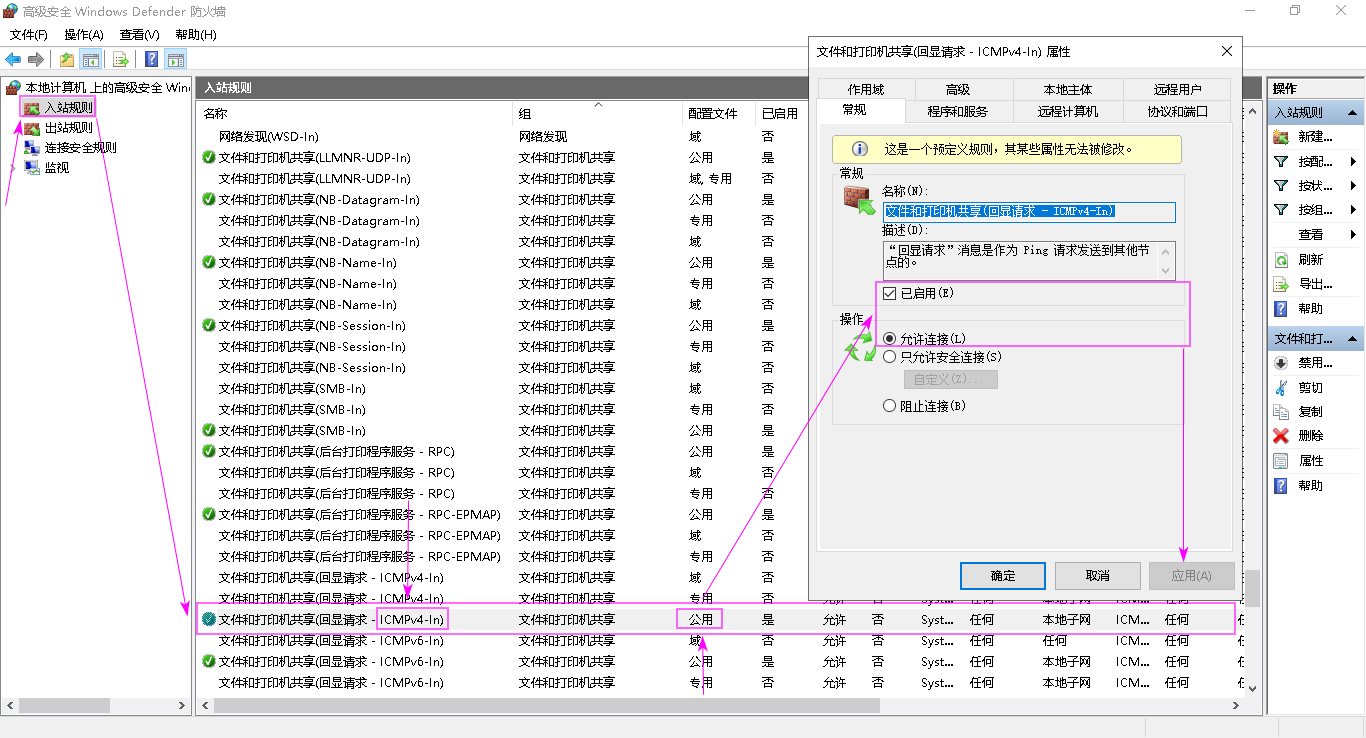Click the 按组... filter action
The width and height of the screenshot is (1366, 738).
pyautogui.click(x=1315, y=210)
